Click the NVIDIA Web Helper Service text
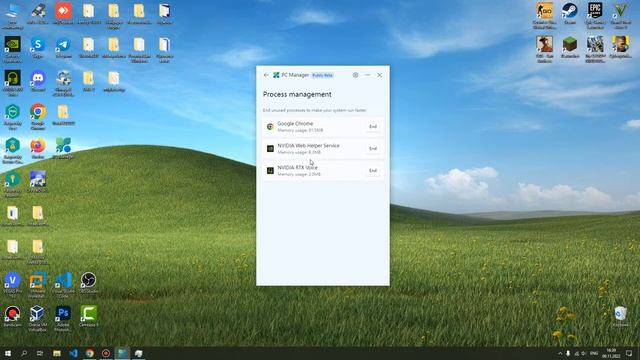 [308, 145]
